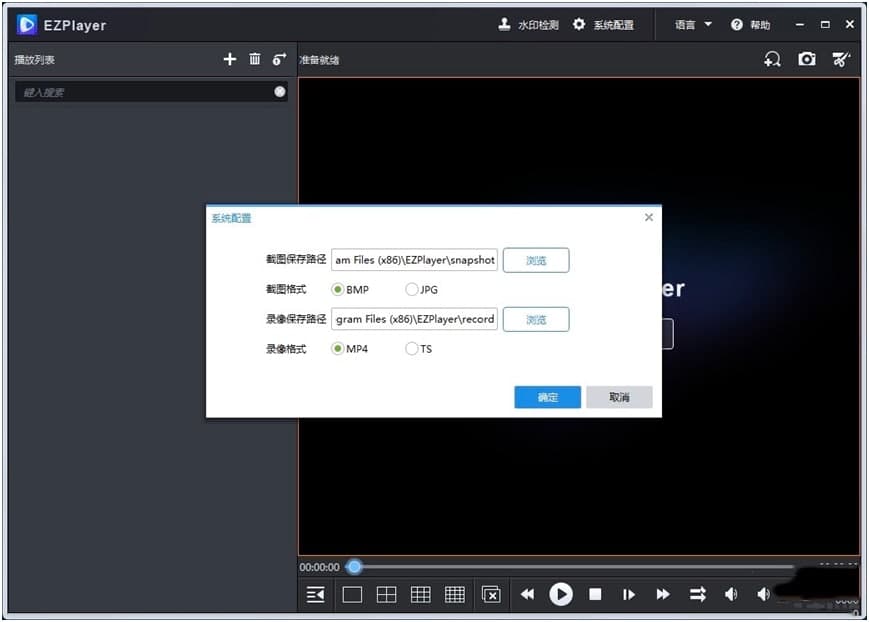Image resolution: width=869 pixels, height=622 pixels.
Task: Select the single window layout icon
Action: (x=351, y=593)
